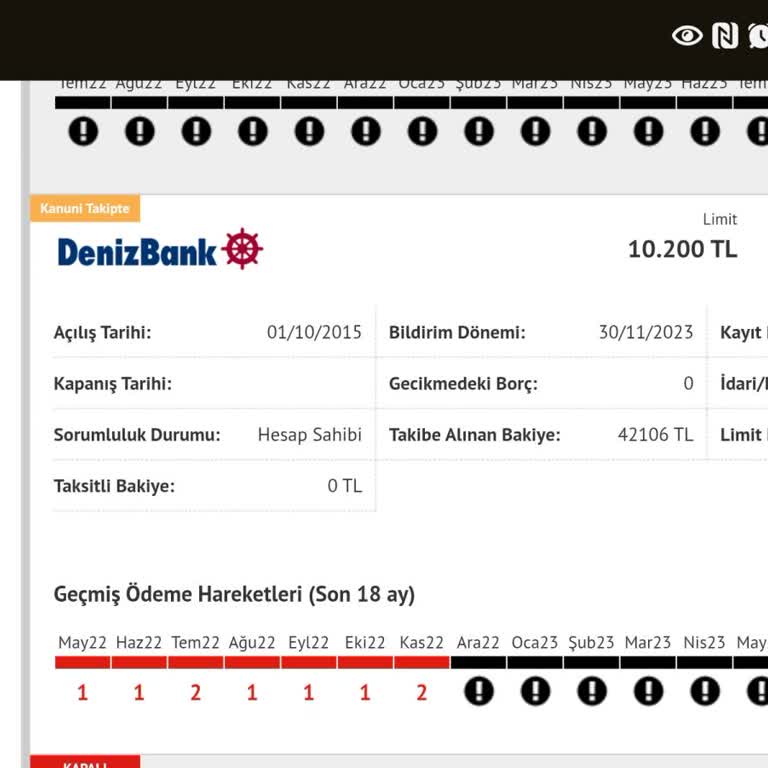Click top row warning icon under Eki22
Image resolution: width=768 pixels, height=768 pixels.
253,131
